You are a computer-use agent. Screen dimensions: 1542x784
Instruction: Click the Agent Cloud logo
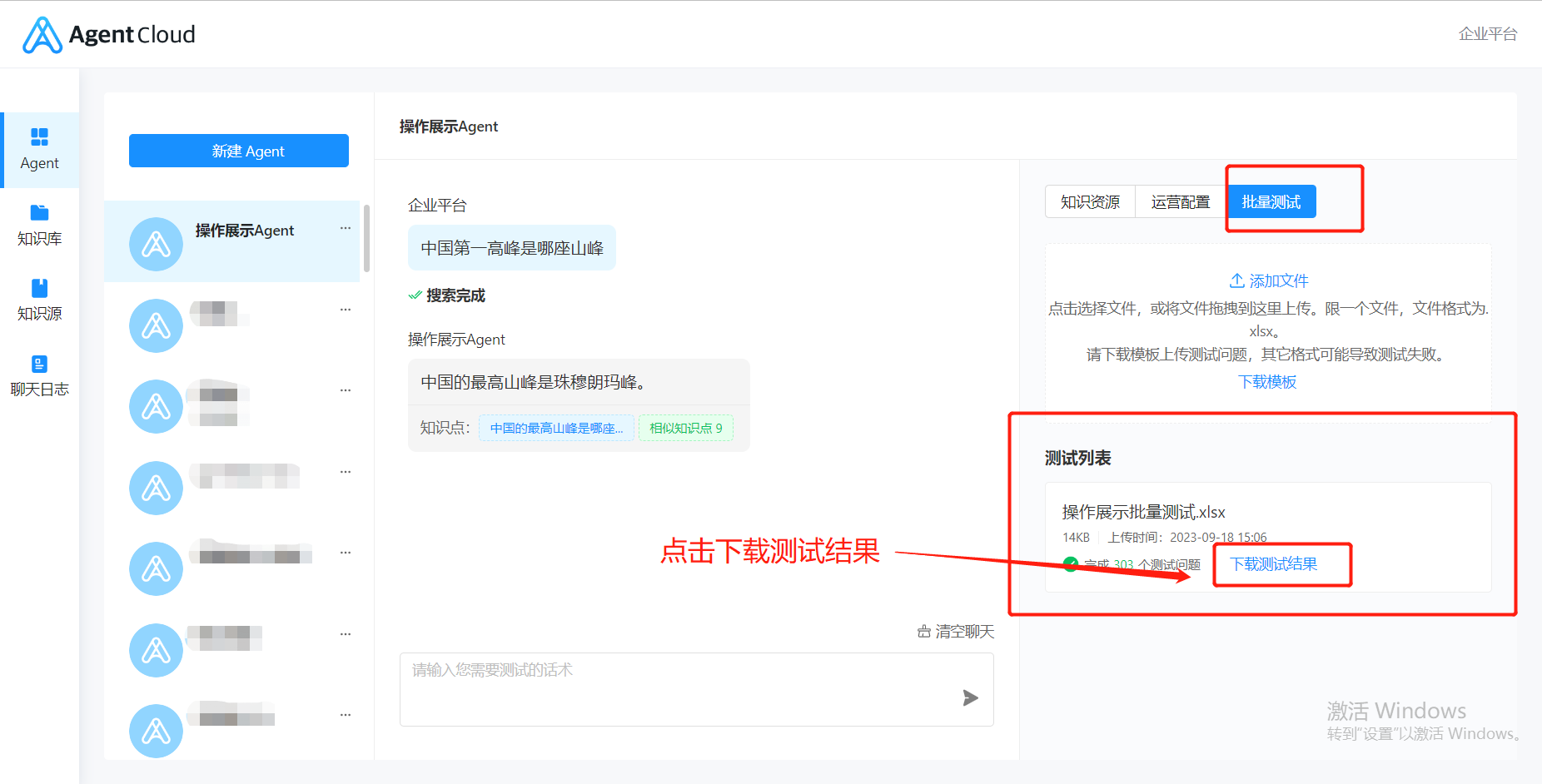[x=108, y=35]
